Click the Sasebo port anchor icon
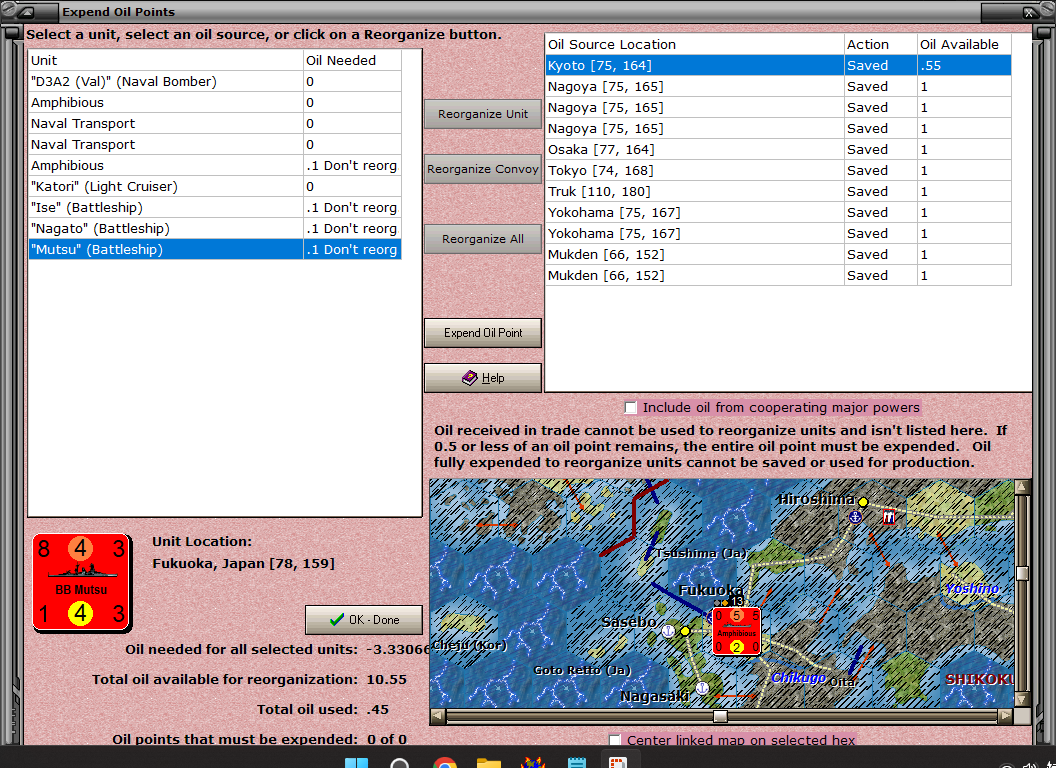Image resolution: width=1056 pixels, height=768 pixels. [x=668, y=631]
